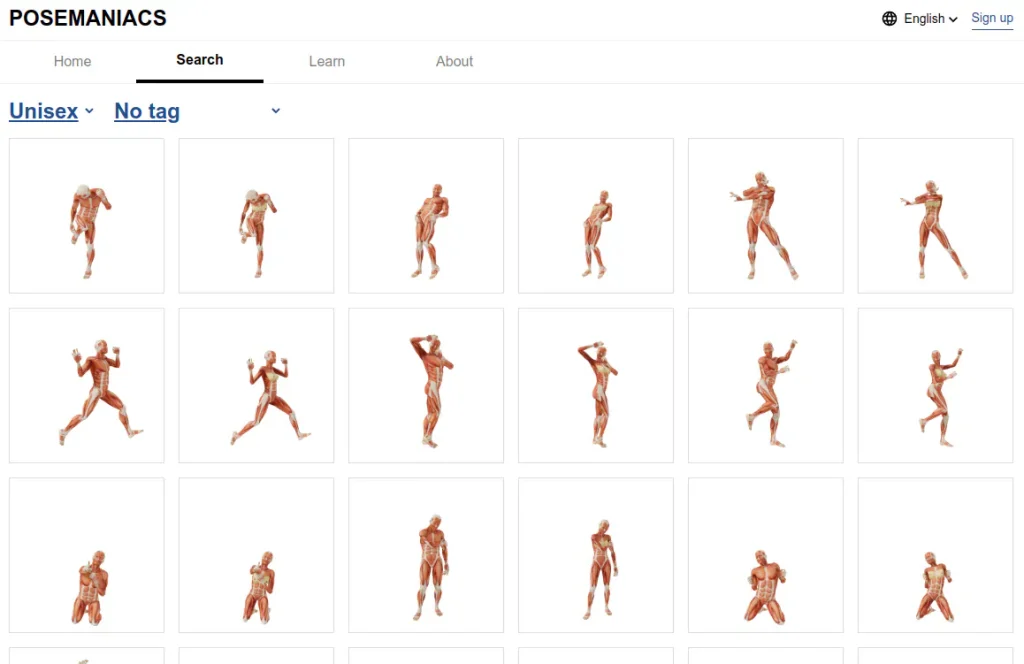The image size is (1024, 664).
Task: Open the Learn tab
Action: pos(327,61)
